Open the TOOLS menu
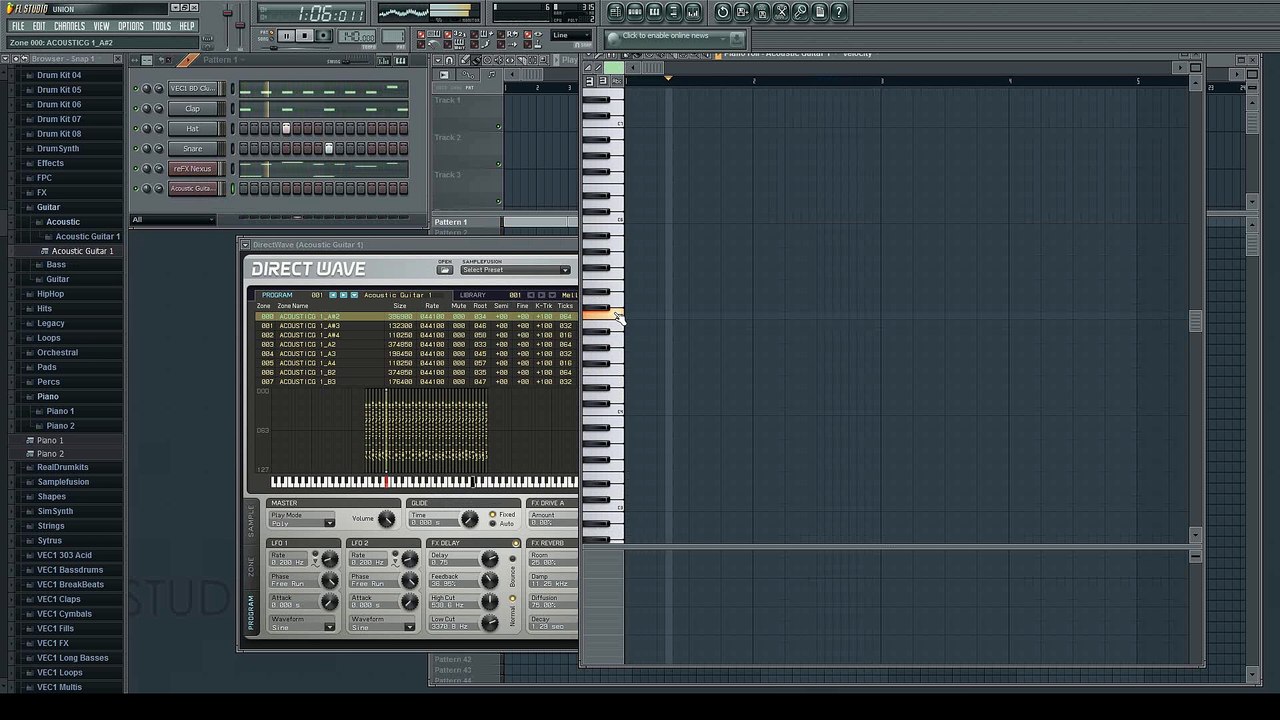Image resolution: width=1280 pixels, height=720 pixels. 161,26
